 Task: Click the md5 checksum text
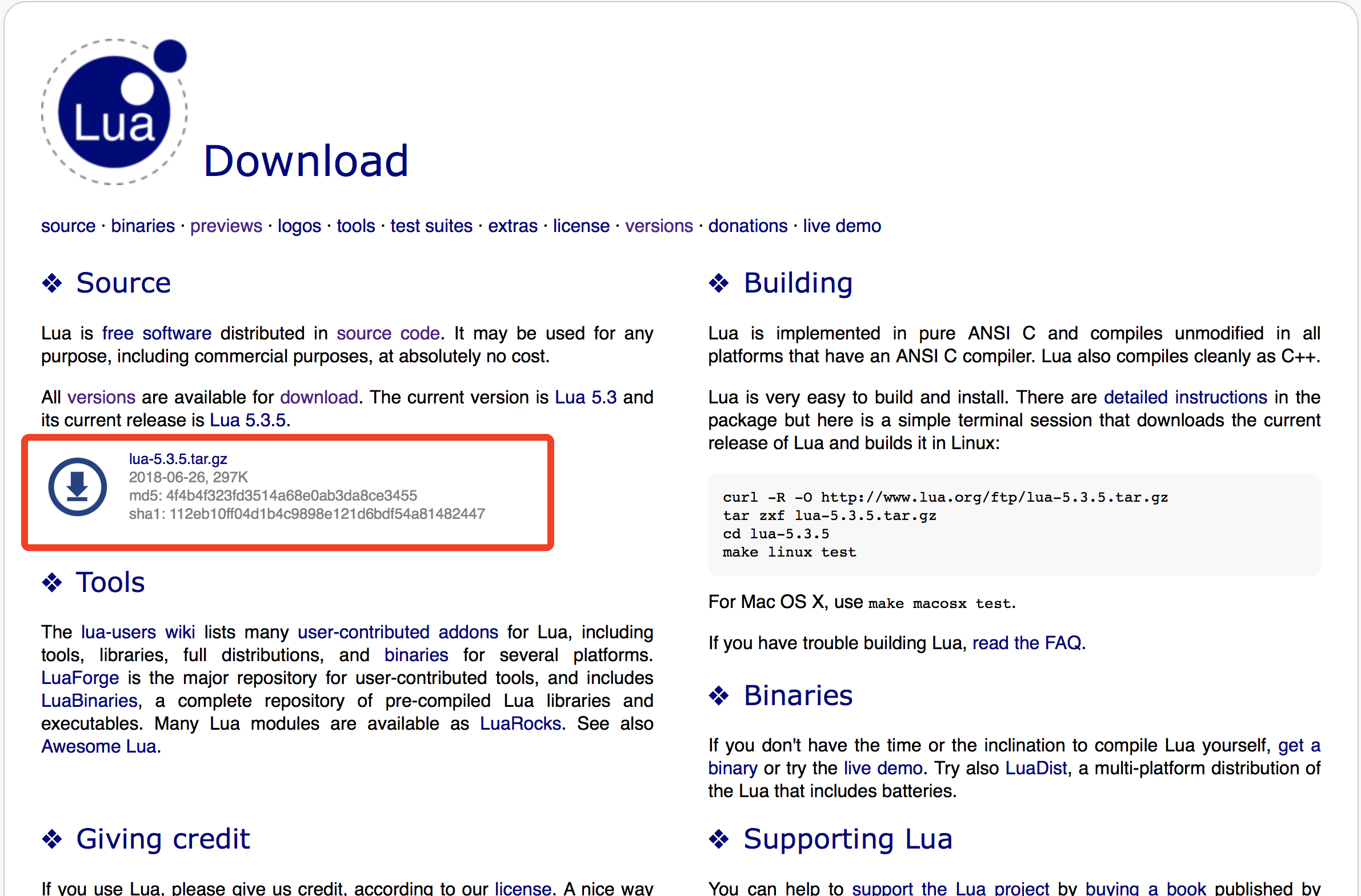click(273, 495)
